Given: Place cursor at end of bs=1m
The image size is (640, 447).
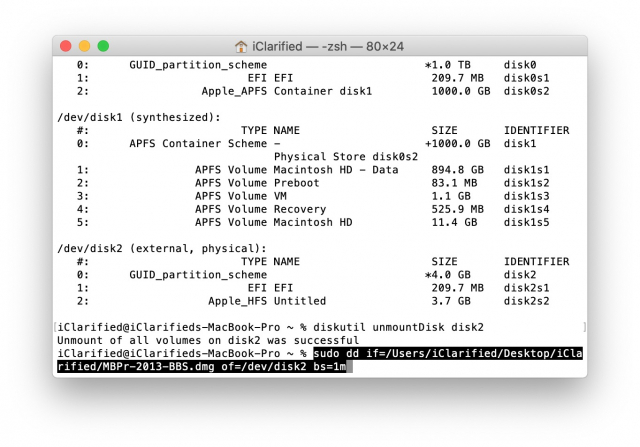Looking at the screenshot, I should 347,367.
